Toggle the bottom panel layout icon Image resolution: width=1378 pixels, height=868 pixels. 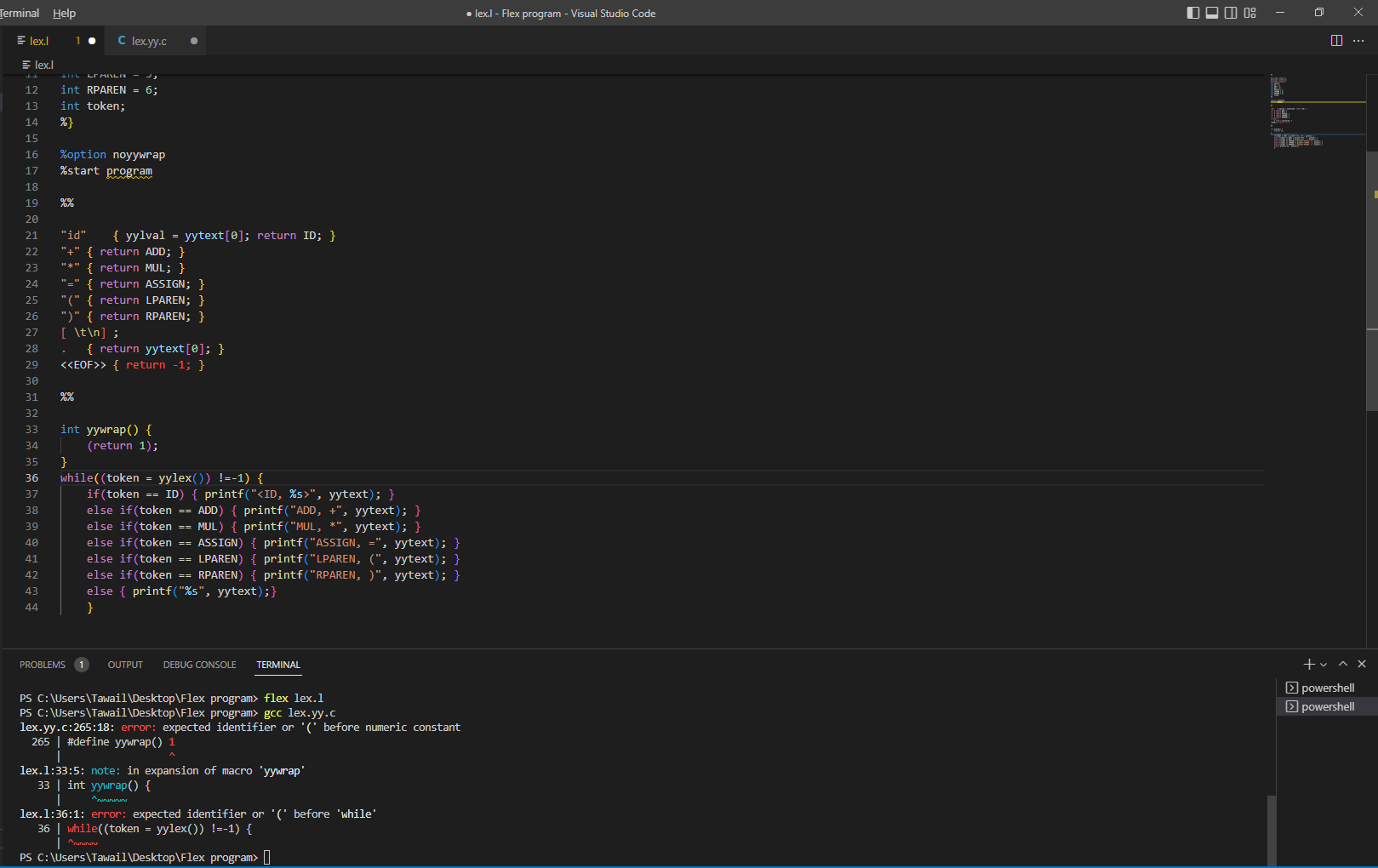coord(1212,13)
